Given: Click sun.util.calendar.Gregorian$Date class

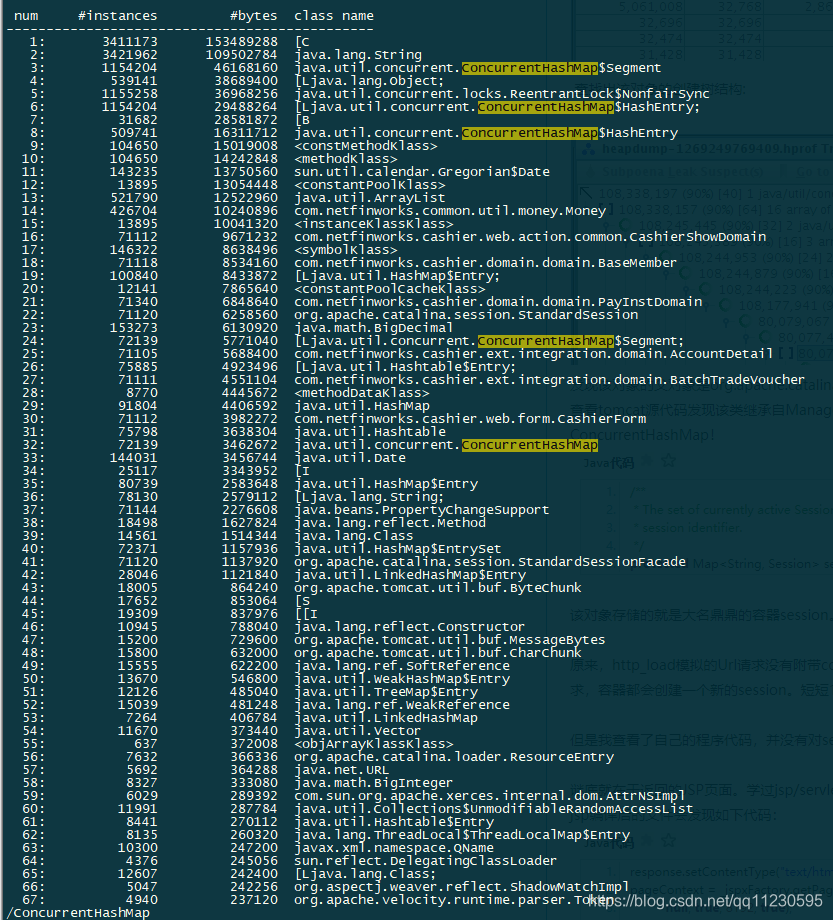Looking at the screenshot, I should click(x=422, y=172).
